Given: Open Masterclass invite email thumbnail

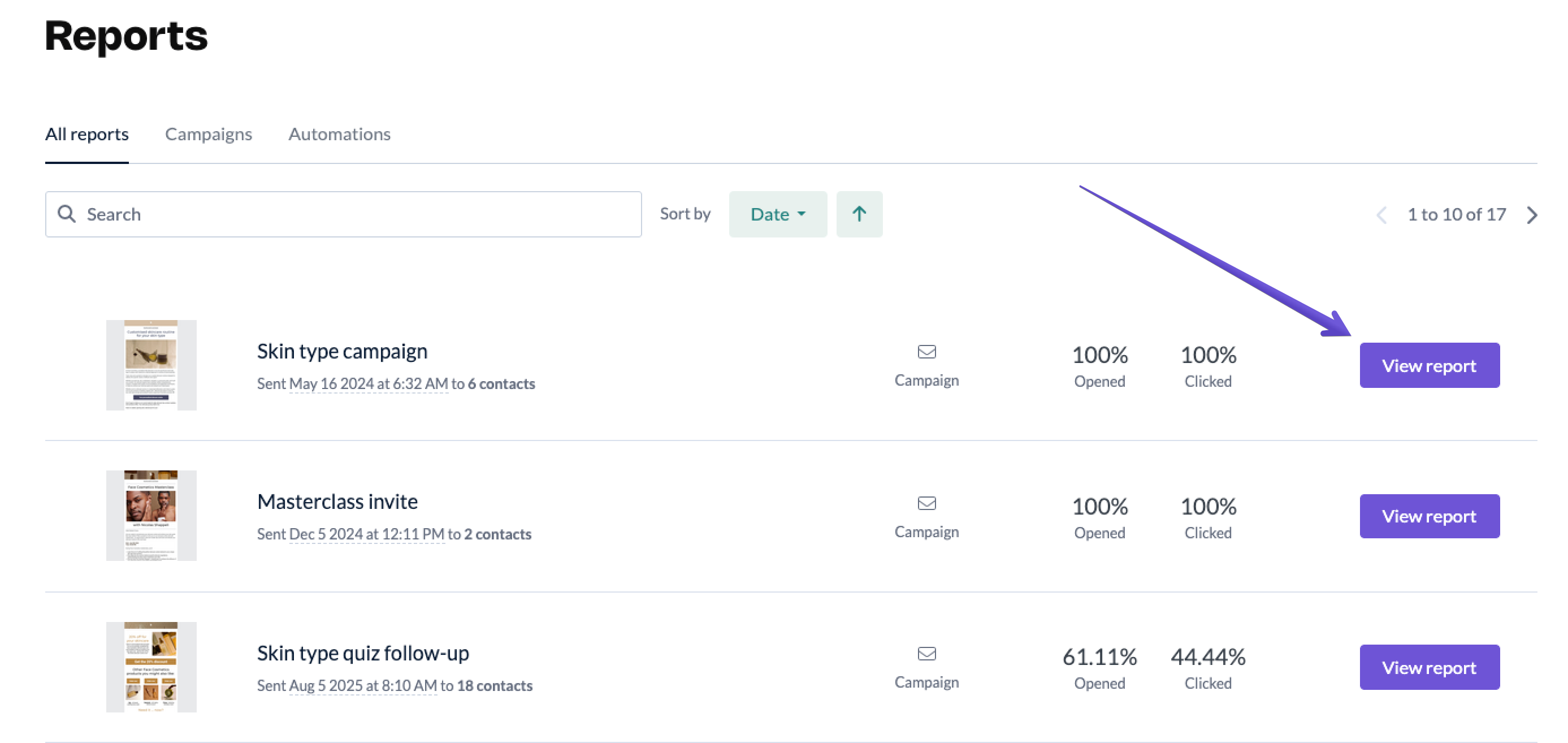Looking at the screenshot, I should (151, 515).
